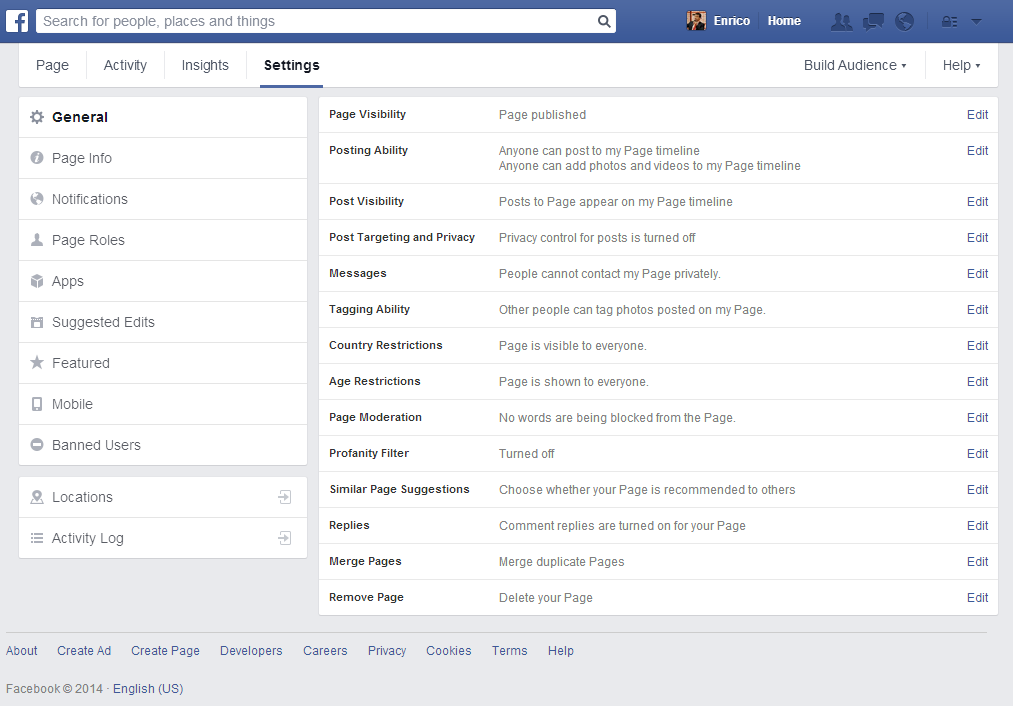This screenshot has height=706, width=1013.
Task: Click the arrow icon beside Locations
Action: pos(285,497)
